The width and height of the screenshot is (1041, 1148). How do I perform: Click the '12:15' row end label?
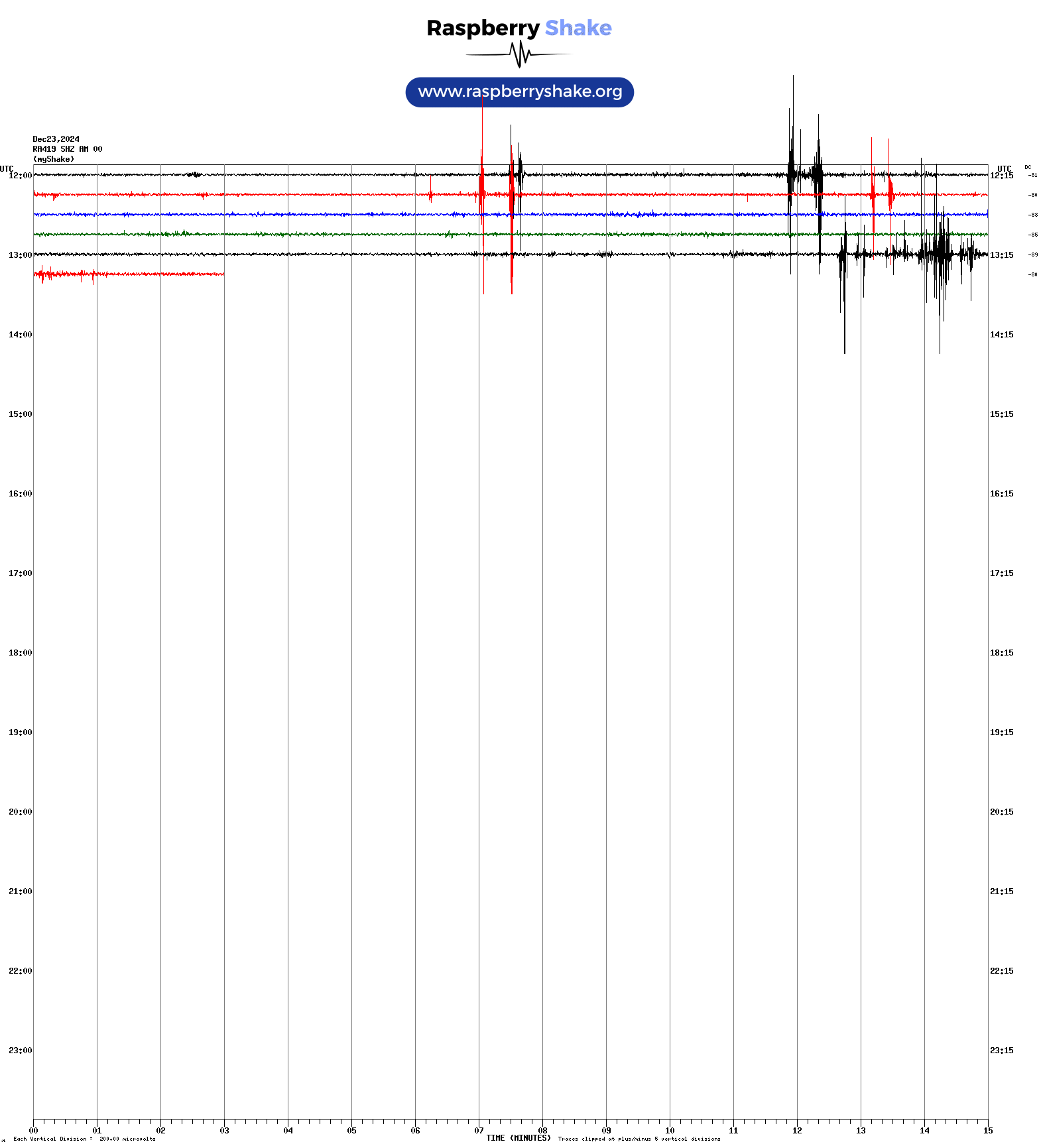point(1002,176)
